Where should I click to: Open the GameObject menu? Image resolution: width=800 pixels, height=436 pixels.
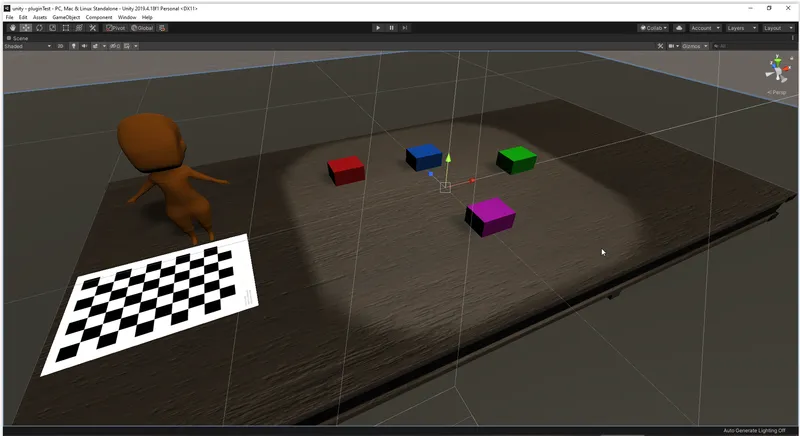pos(66,17)
